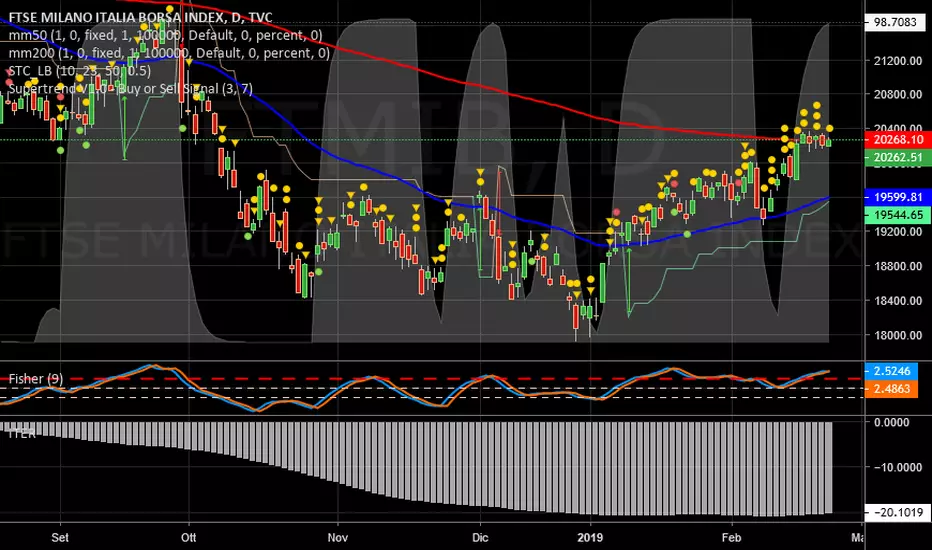Click the Fisher value label 2.5246
This screenshot has height=550, width=932.
pos(892,371)
